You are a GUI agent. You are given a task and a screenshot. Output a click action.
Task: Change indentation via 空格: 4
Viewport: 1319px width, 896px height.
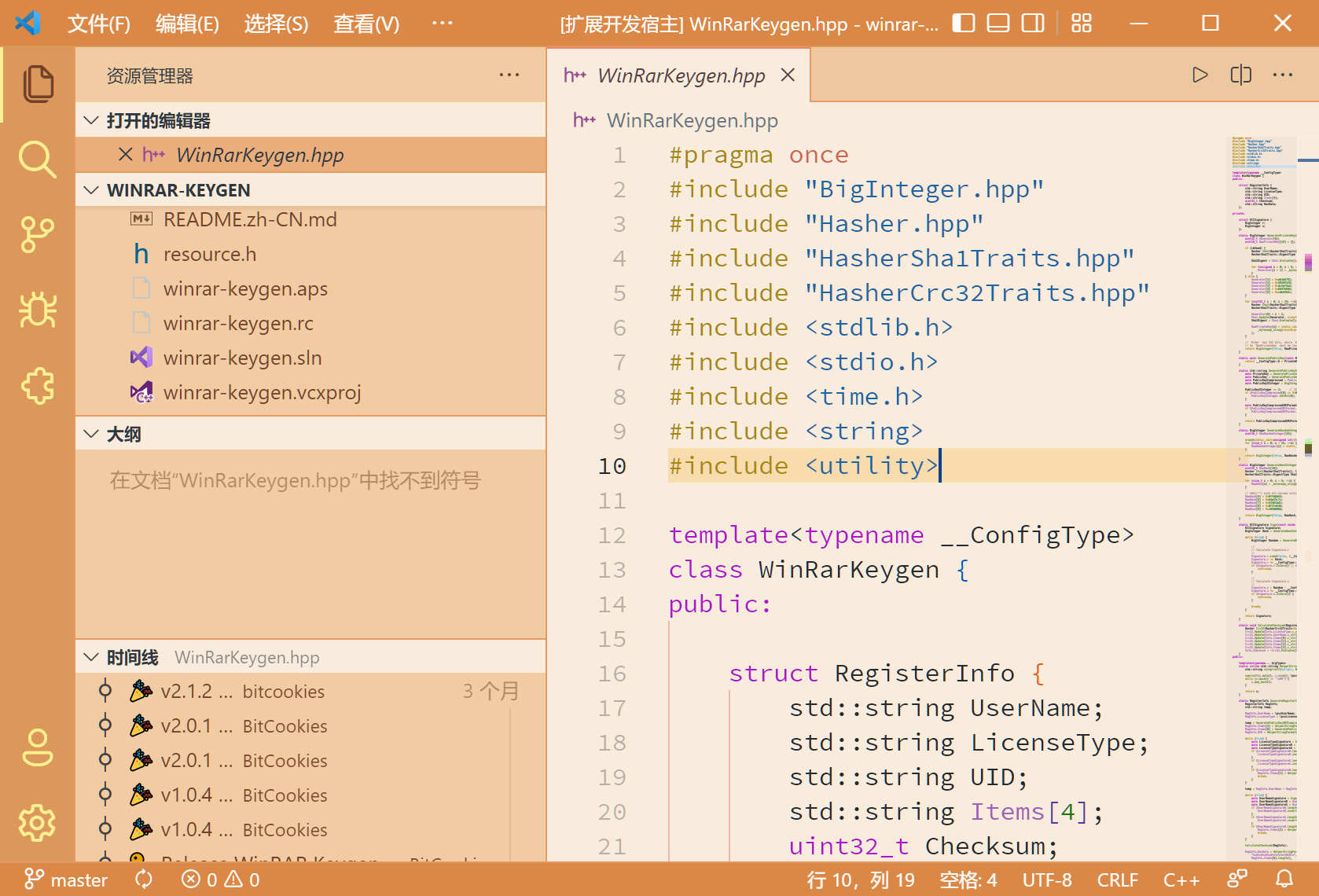(x=968, y=879)
